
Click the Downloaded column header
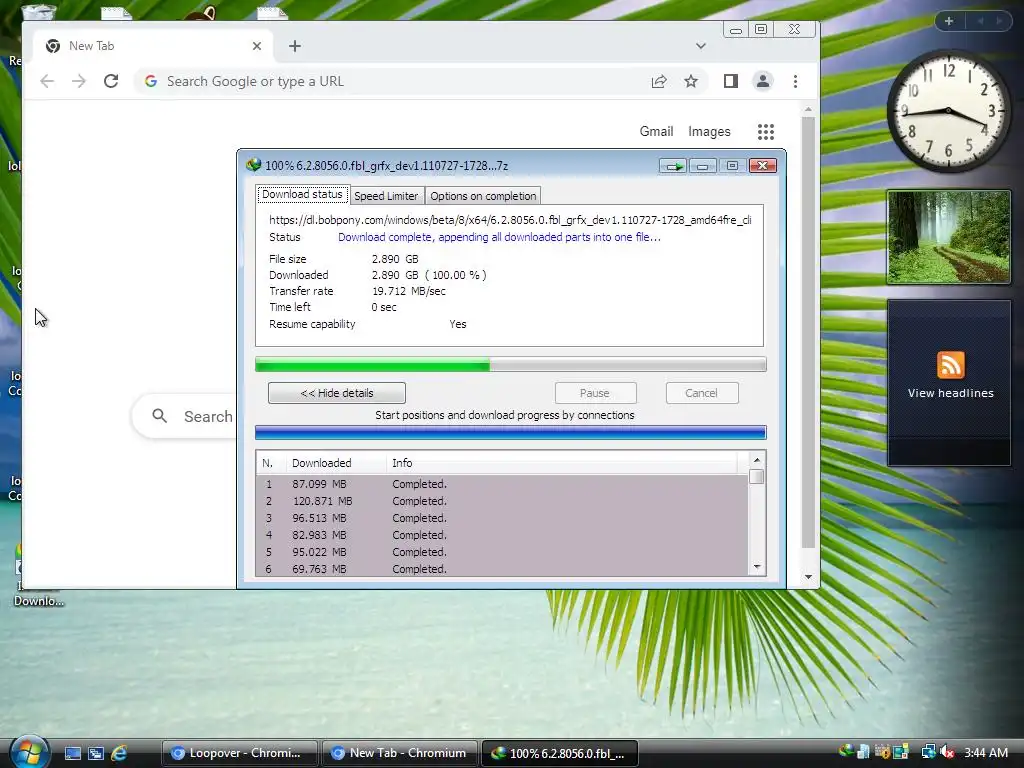(336, 463)
